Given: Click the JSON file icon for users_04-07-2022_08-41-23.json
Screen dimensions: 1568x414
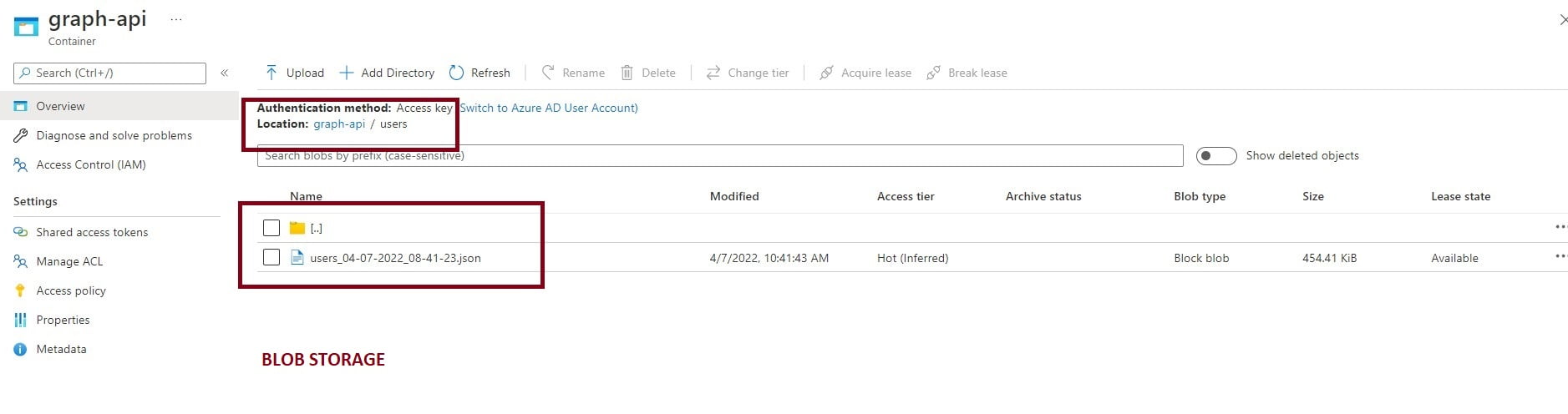Looking at the screenshot, I should pos(297,257).
